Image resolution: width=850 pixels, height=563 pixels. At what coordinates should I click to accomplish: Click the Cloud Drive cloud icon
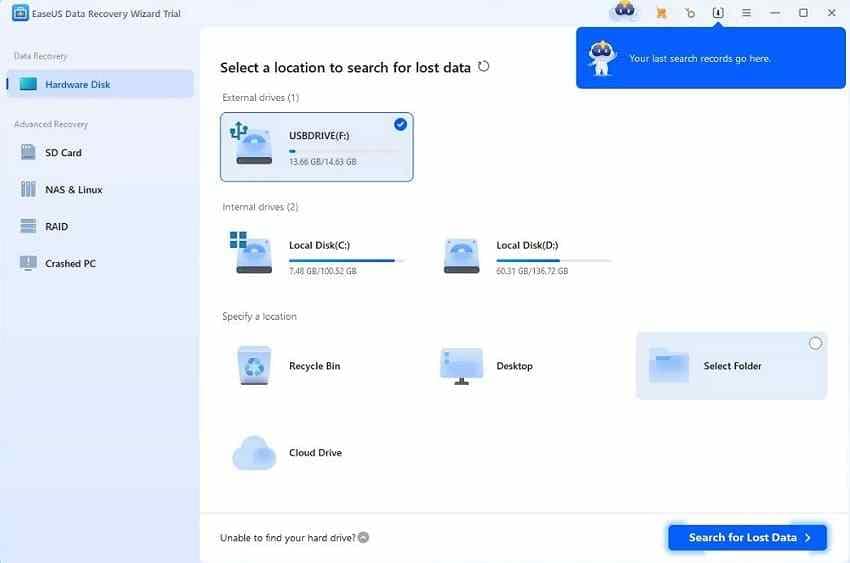[x=254, y=452]
